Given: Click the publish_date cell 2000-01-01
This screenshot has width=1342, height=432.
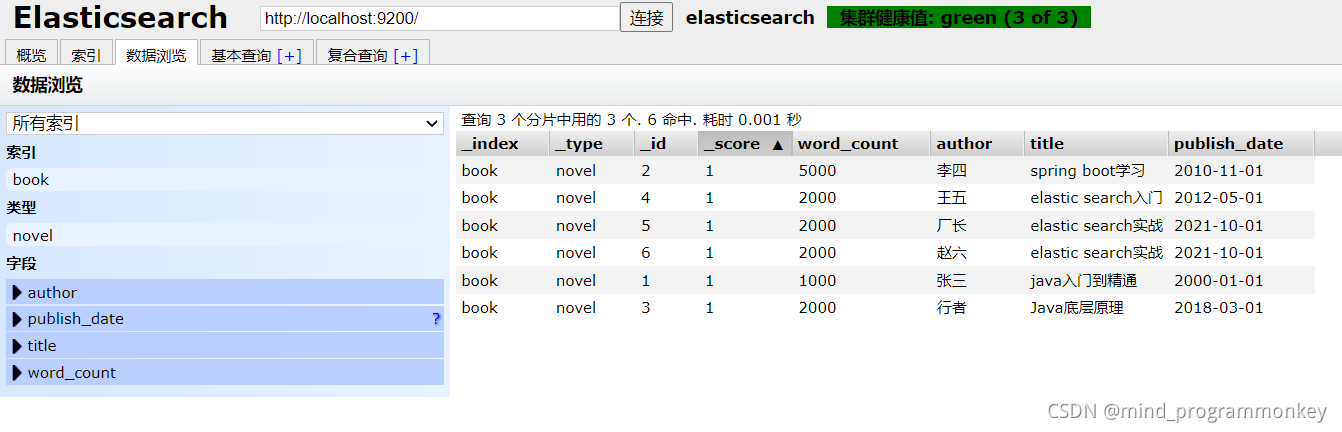Looking at the screenshot, I should (x=1219, y=281).
